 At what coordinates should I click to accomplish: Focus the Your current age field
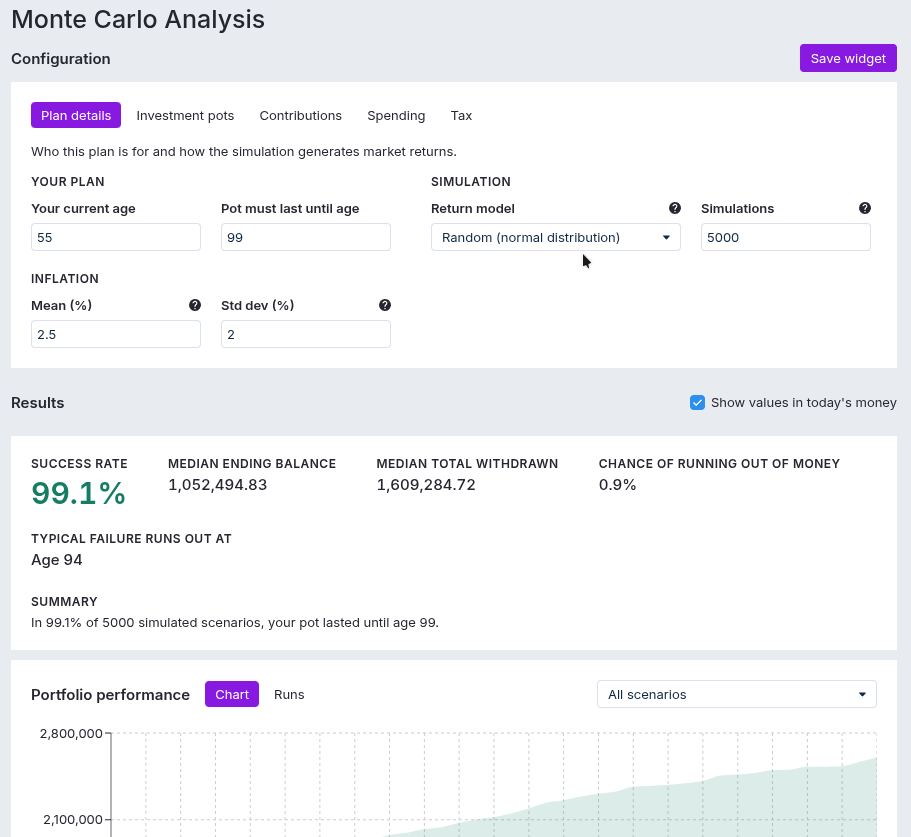[x=116, y=237]
